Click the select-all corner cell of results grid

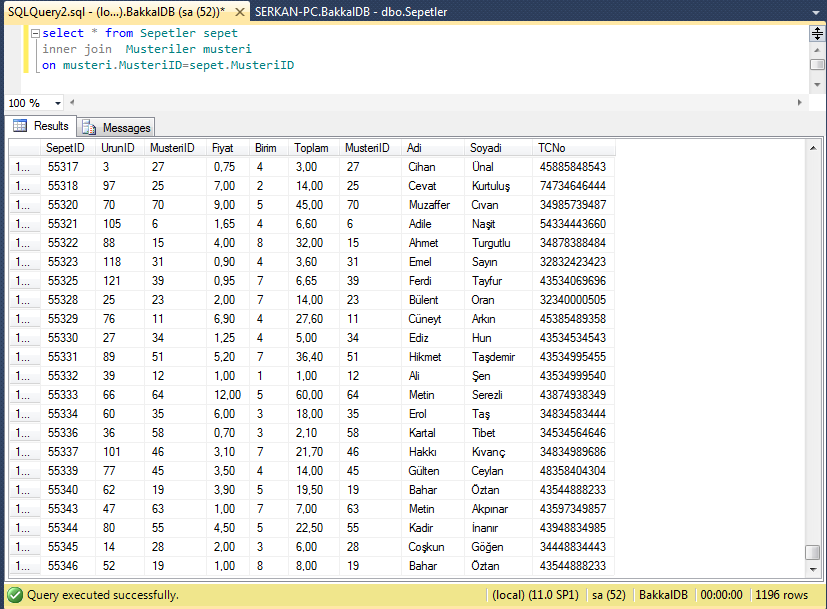click(x=25, y=148)
